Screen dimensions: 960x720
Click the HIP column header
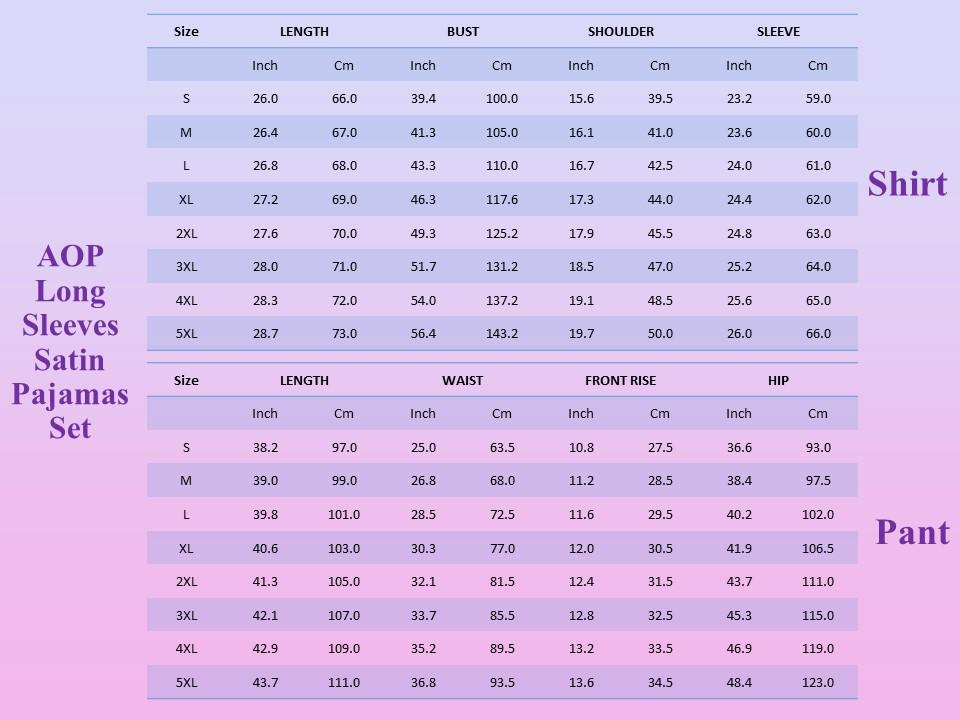(778, 380)
